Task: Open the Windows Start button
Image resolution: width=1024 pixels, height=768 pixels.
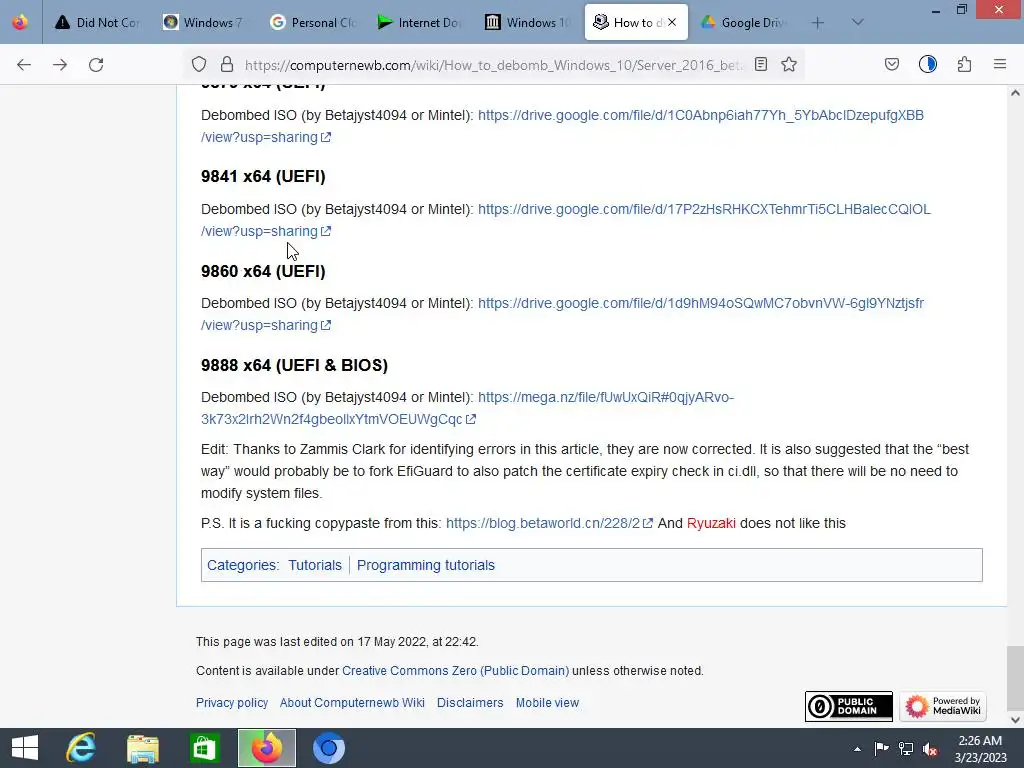Action: (25, 748)
